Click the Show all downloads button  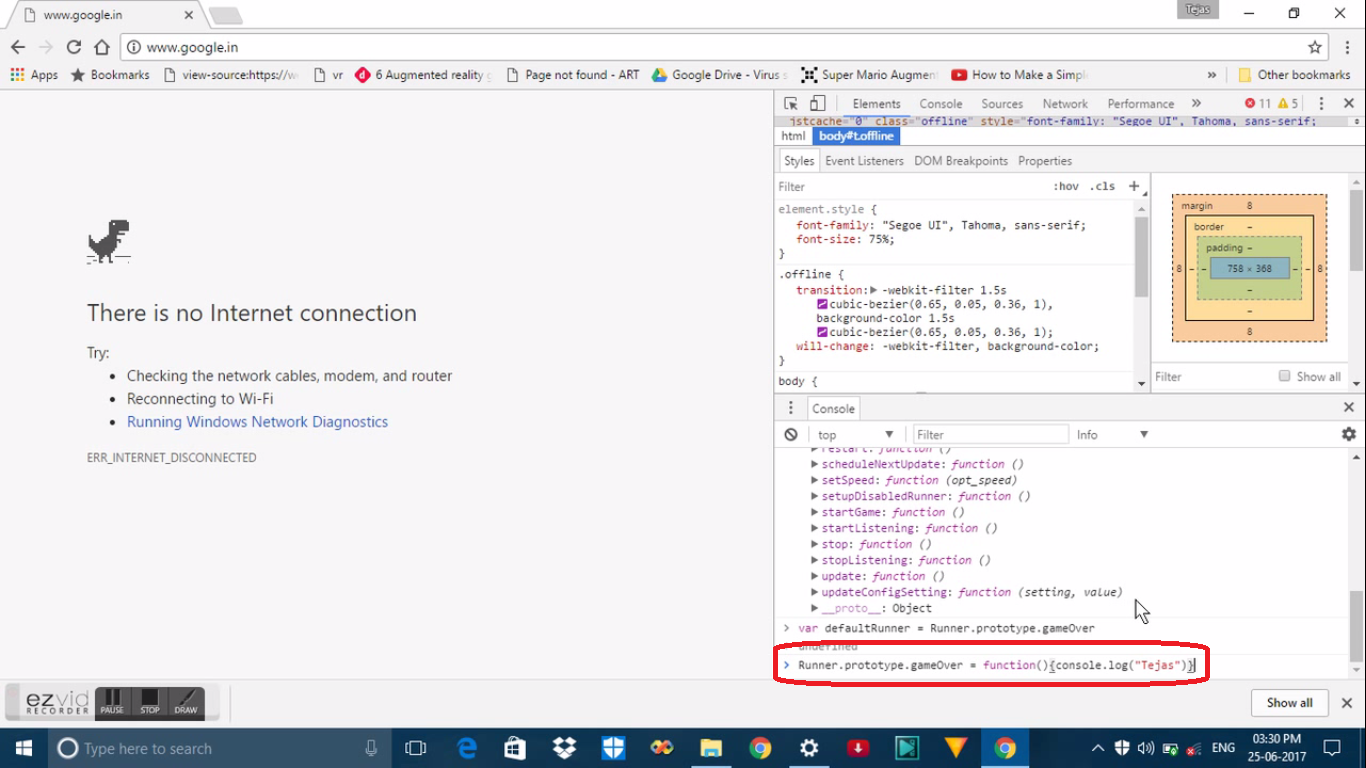(x=1289, y=703)
